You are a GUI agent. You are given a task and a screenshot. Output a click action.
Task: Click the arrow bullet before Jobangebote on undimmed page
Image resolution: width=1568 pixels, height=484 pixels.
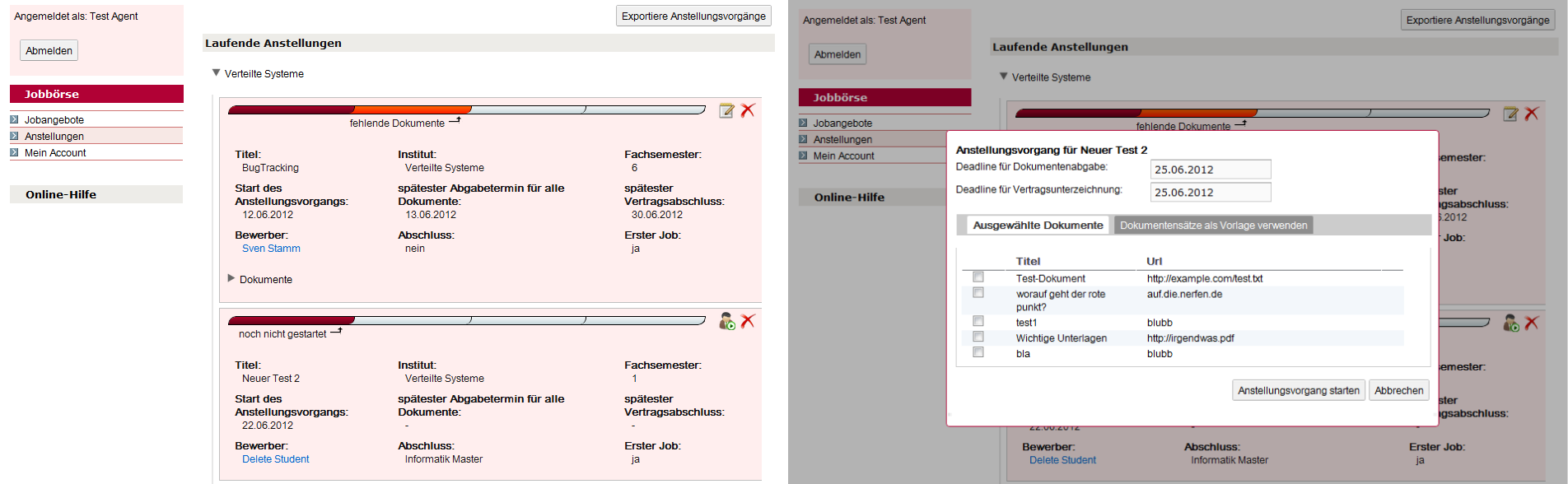point(14,119)
